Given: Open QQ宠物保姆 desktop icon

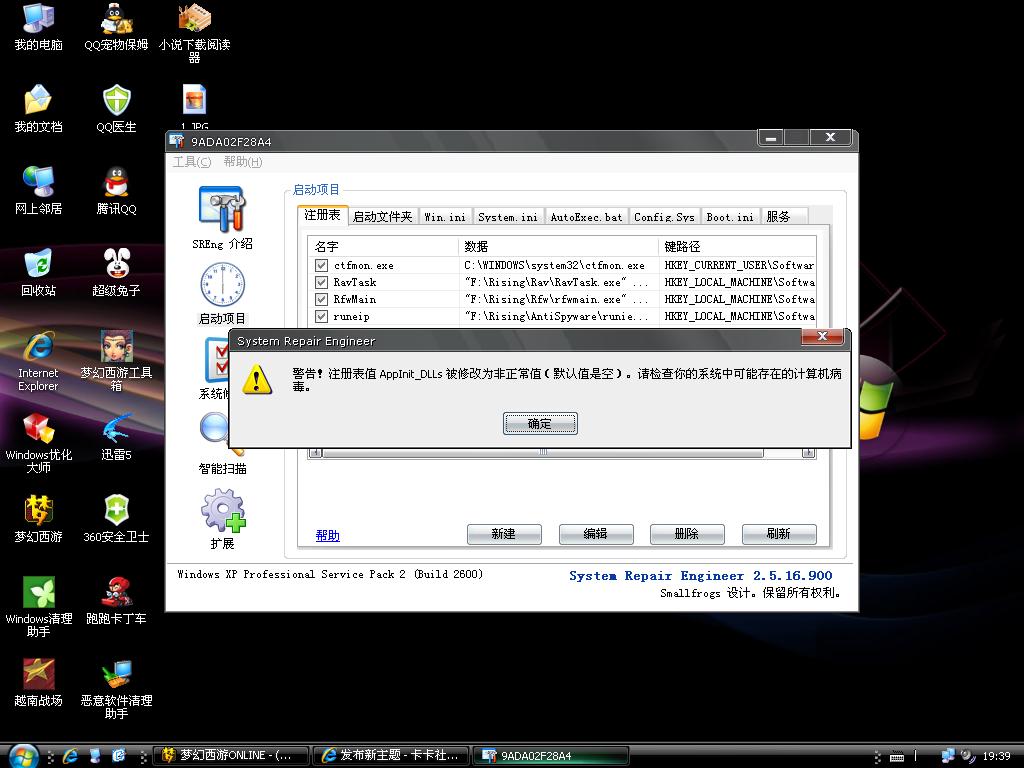Looking at the screenshot, I should [116, 26].
